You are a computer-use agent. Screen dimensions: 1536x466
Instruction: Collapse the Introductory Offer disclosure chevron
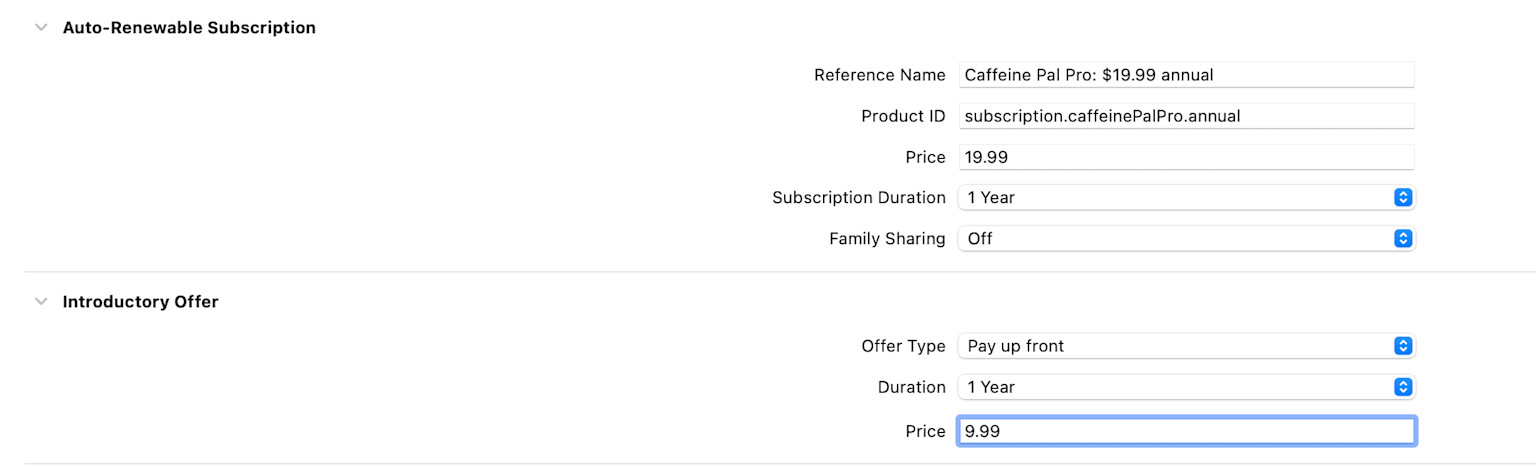[x=41, y=301]
